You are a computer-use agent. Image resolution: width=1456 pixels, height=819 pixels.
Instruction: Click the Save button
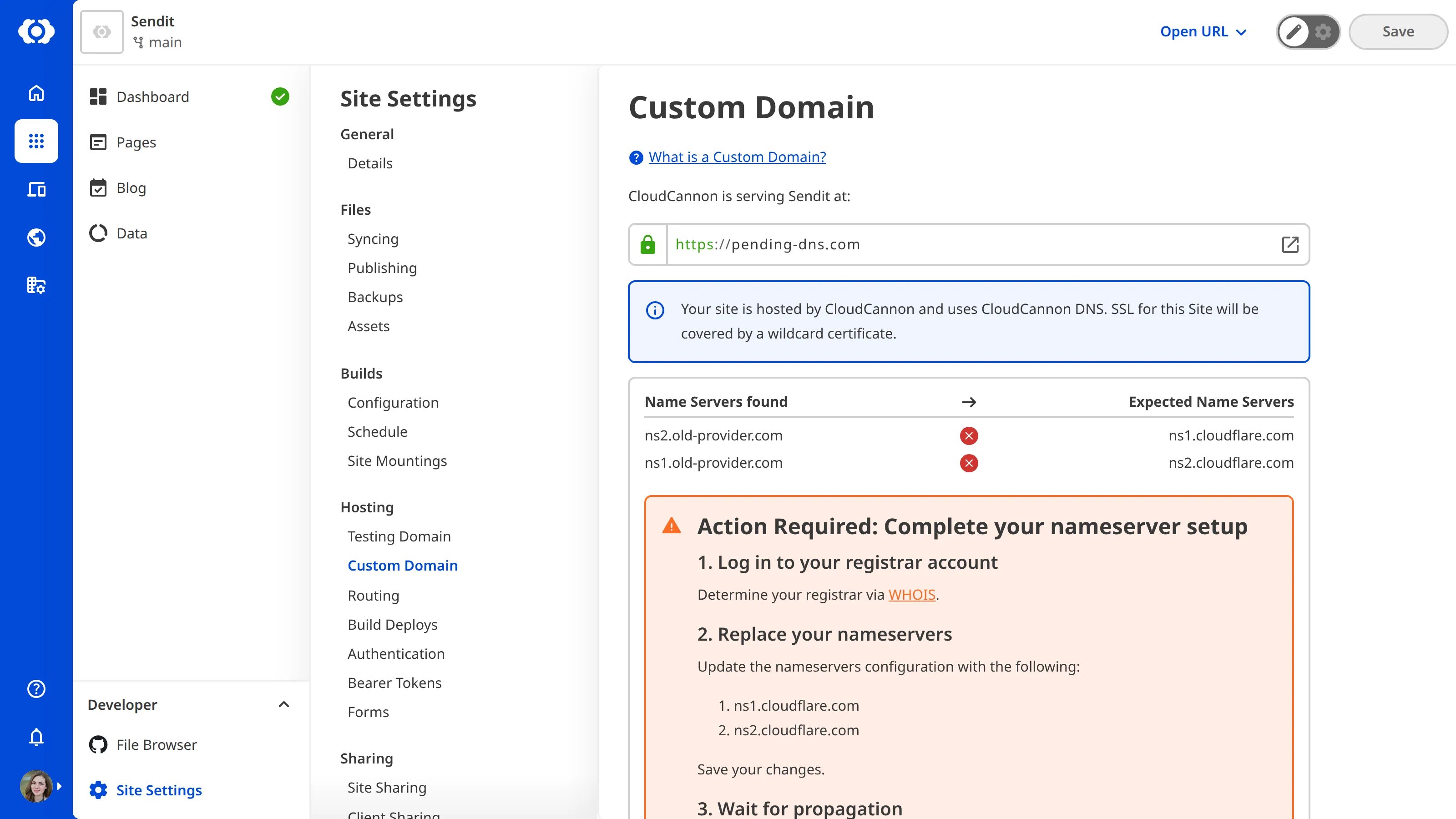coord(1398,32)
